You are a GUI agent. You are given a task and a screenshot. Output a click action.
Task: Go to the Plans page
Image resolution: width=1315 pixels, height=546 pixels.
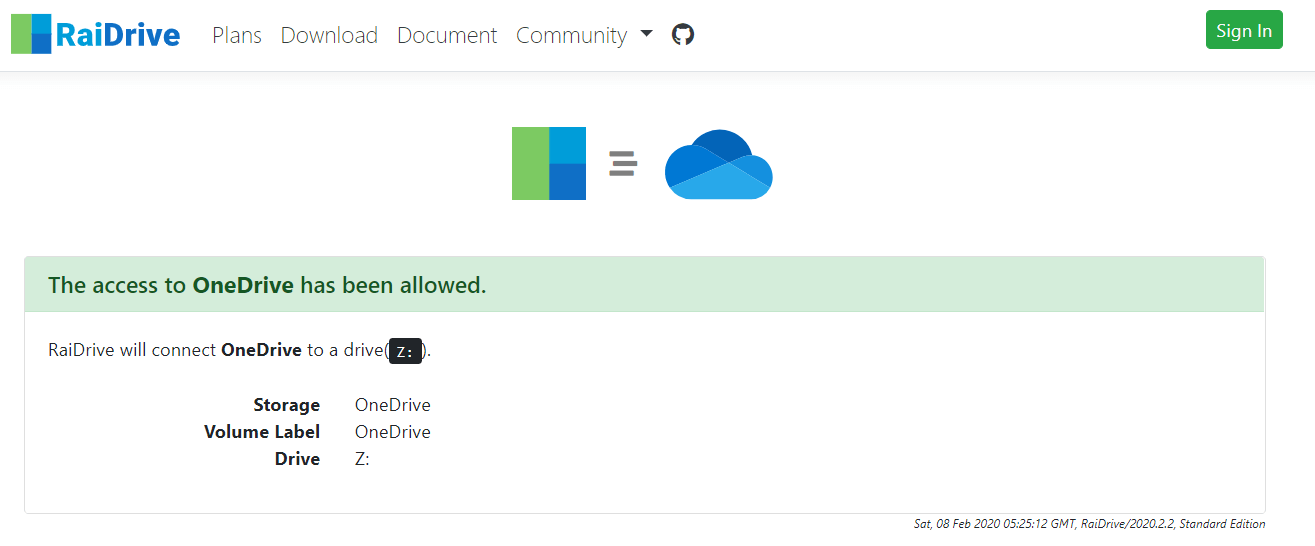(x=237, y=35)
